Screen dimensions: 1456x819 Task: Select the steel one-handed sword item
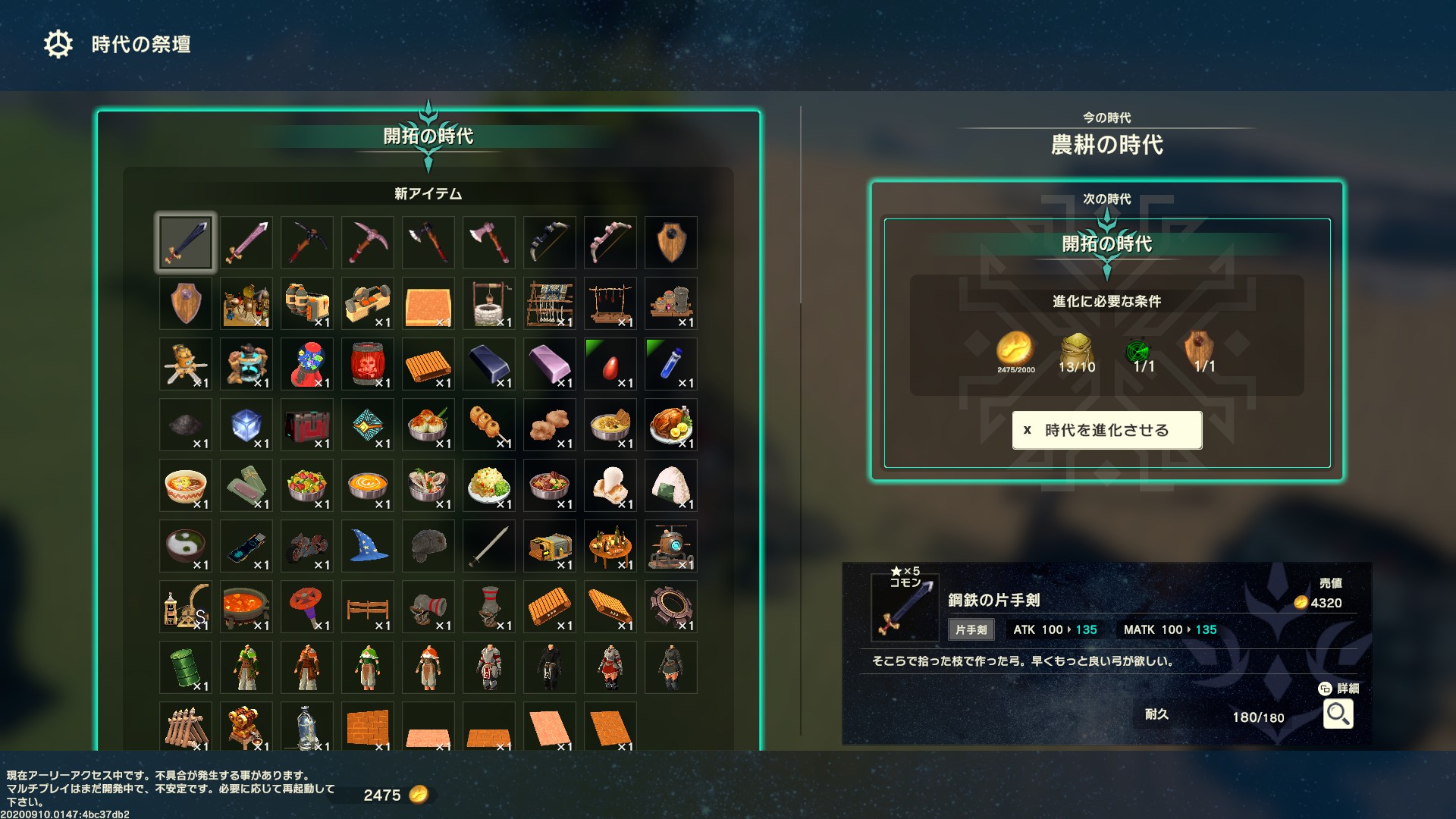pyautogui.click(x=186, y=243)
